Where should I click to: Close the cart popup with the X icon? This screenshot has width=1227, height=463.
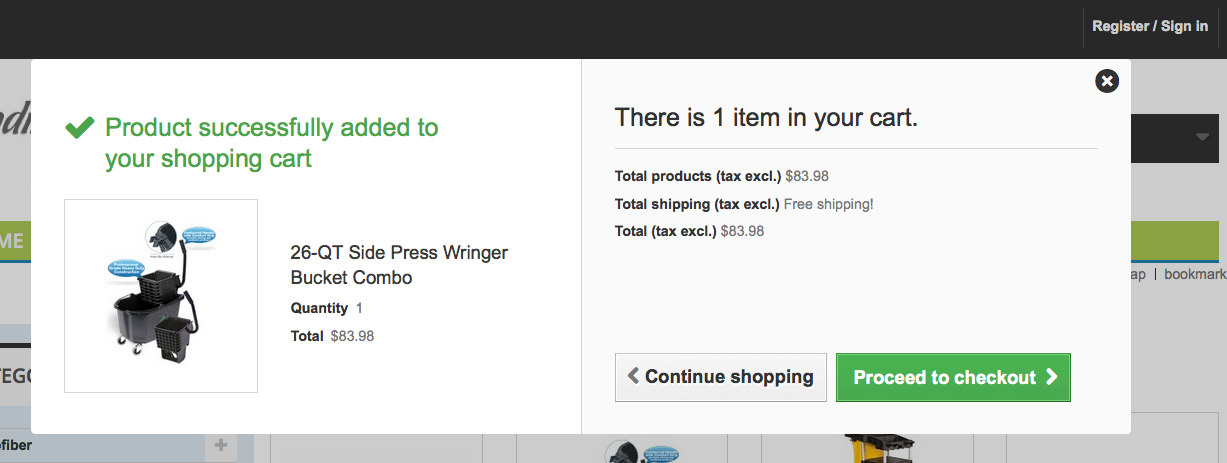point(1106,81)
